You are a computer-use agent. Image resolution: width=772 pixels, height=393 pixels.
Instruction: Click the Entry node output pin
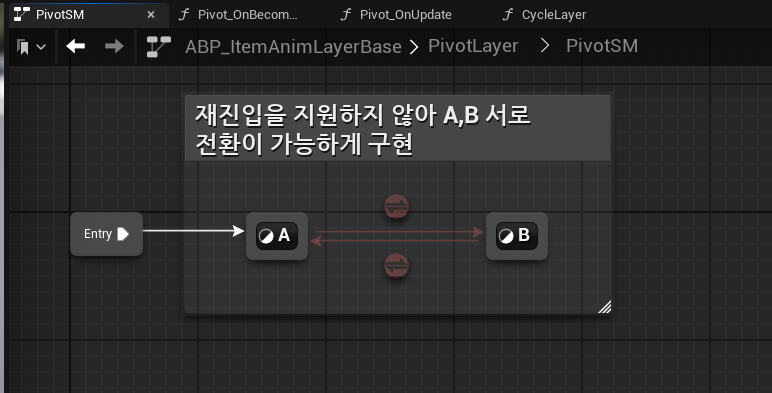tap(123, 234)
